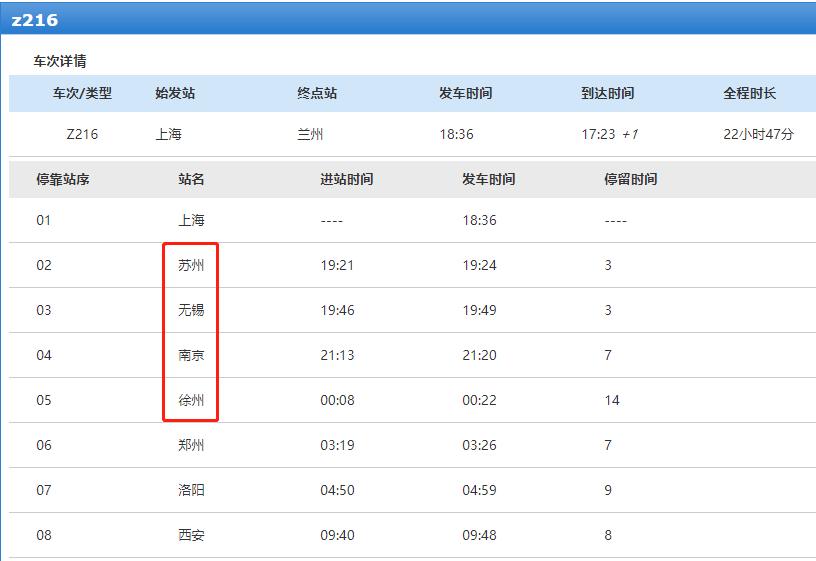Click dwell time 14 for 徐州
Viewport: 816px width, 561px height.
(612, 400)
